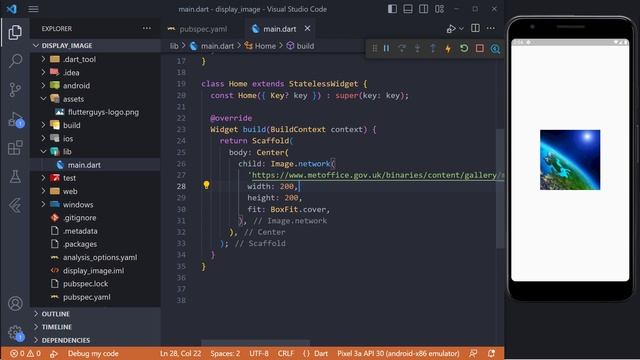This screenshot has width=640, height=360.
Task: Click the lib breadcrumb item
Action: [x=174, y=46]
